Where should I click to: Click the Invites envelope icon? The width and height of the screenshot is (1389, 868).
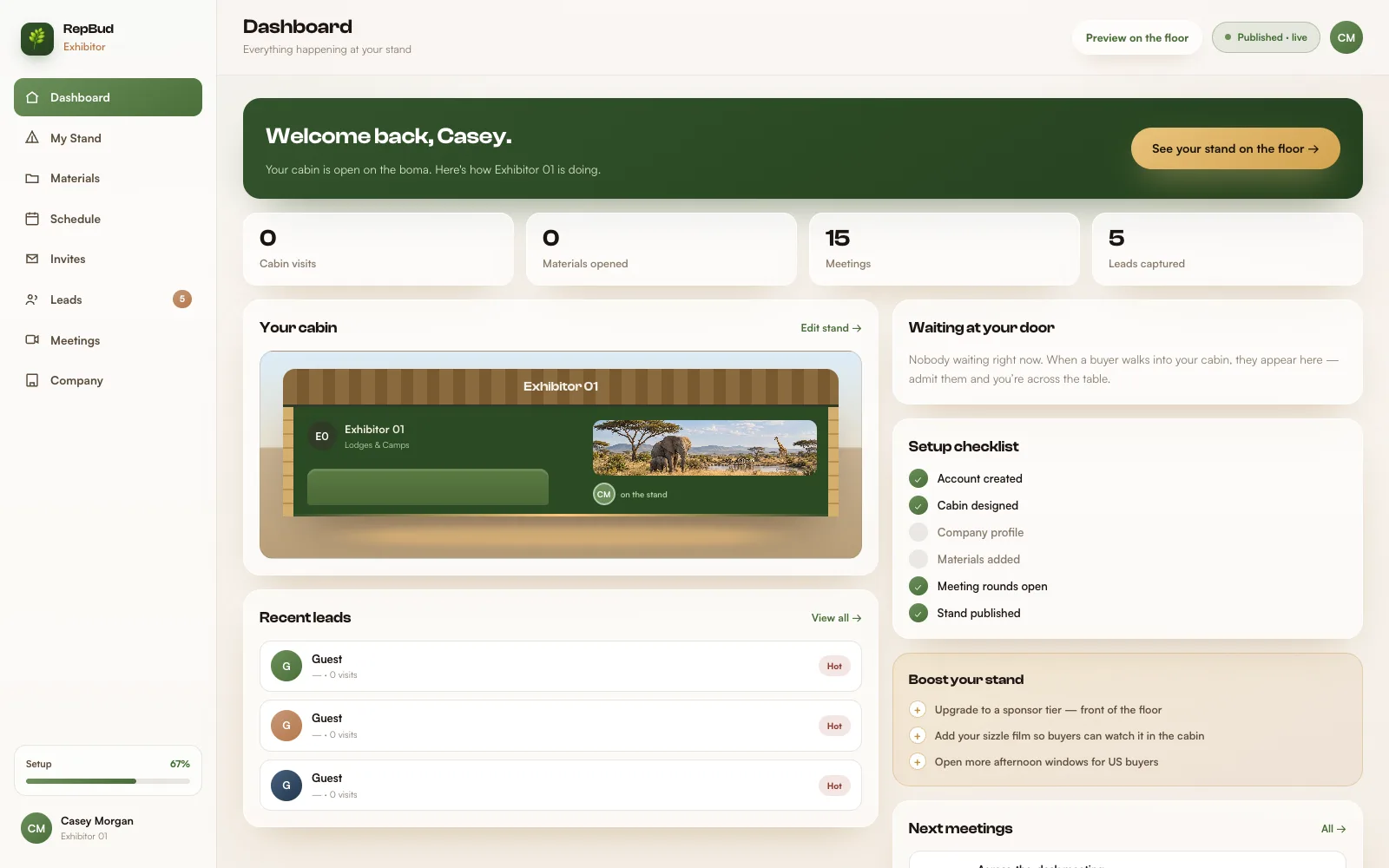pyautogui.click(x=32, y=259)
